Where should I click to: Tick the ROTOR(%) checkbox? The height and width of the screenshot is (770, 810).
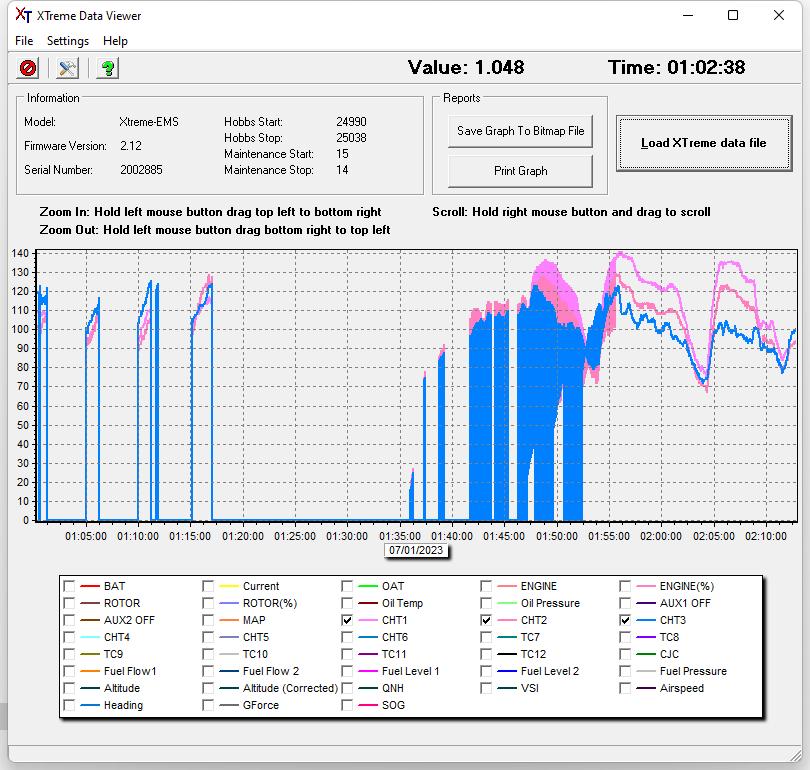(208, 603)
